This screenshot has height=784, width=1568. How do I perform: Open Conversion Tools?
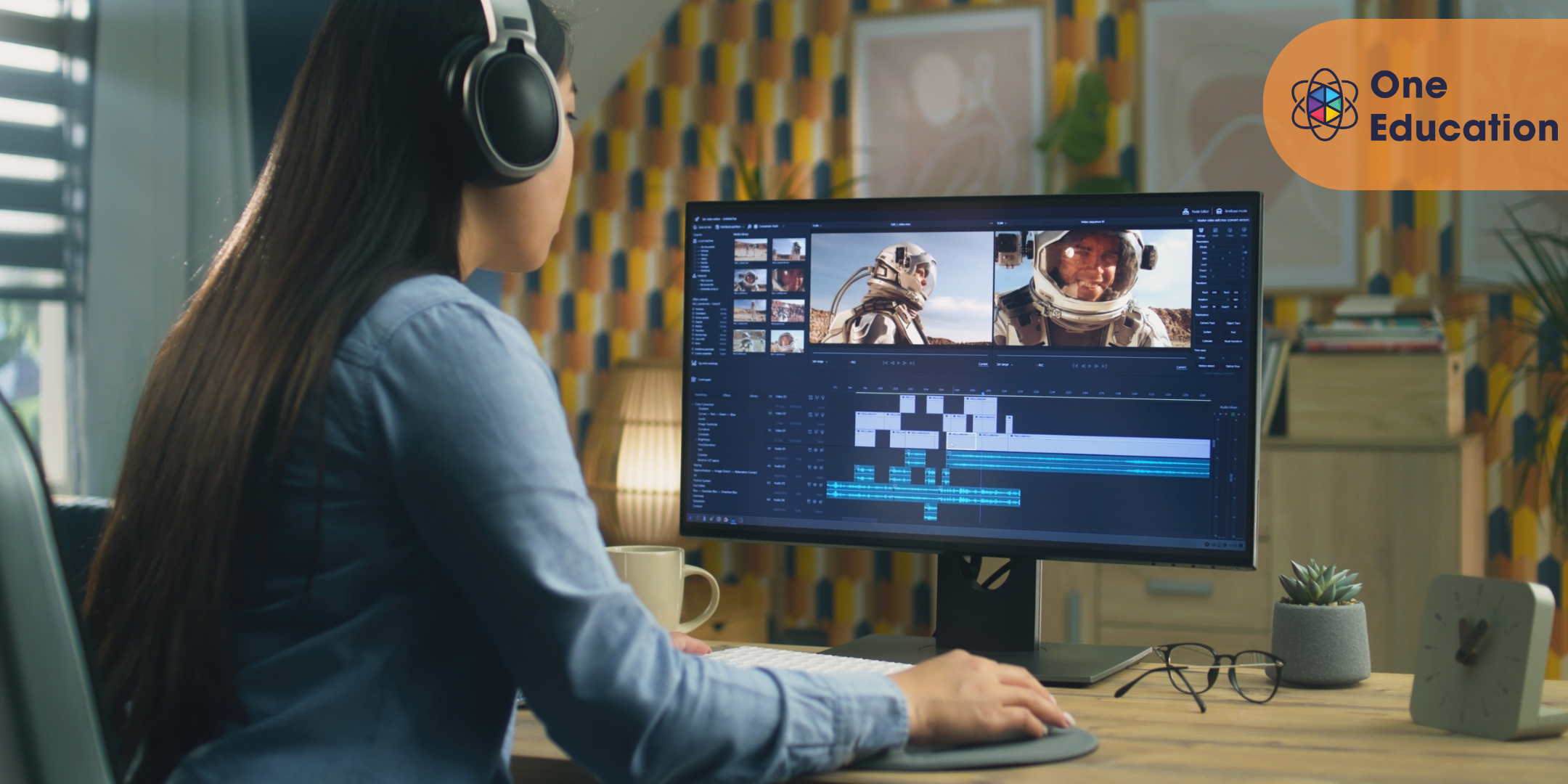tap(767, 226)
